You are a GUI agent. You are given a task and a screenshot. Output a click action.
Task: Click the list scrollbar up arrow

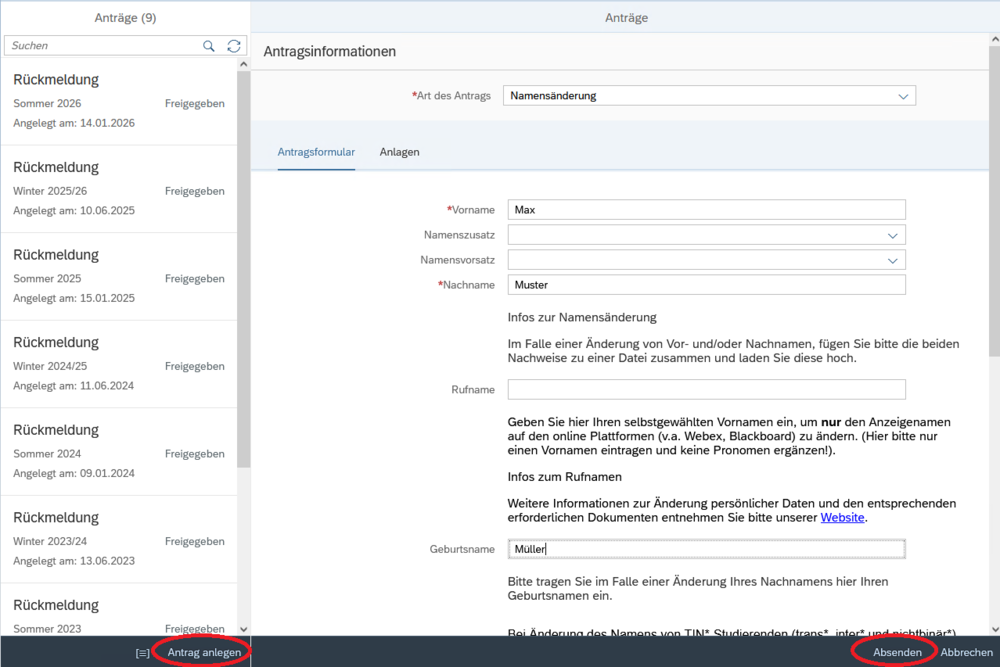[x=244, y=64]
